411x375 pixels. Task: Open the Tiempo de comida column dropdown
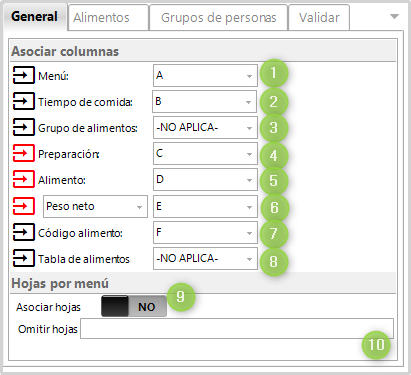[x=205, y=101]
